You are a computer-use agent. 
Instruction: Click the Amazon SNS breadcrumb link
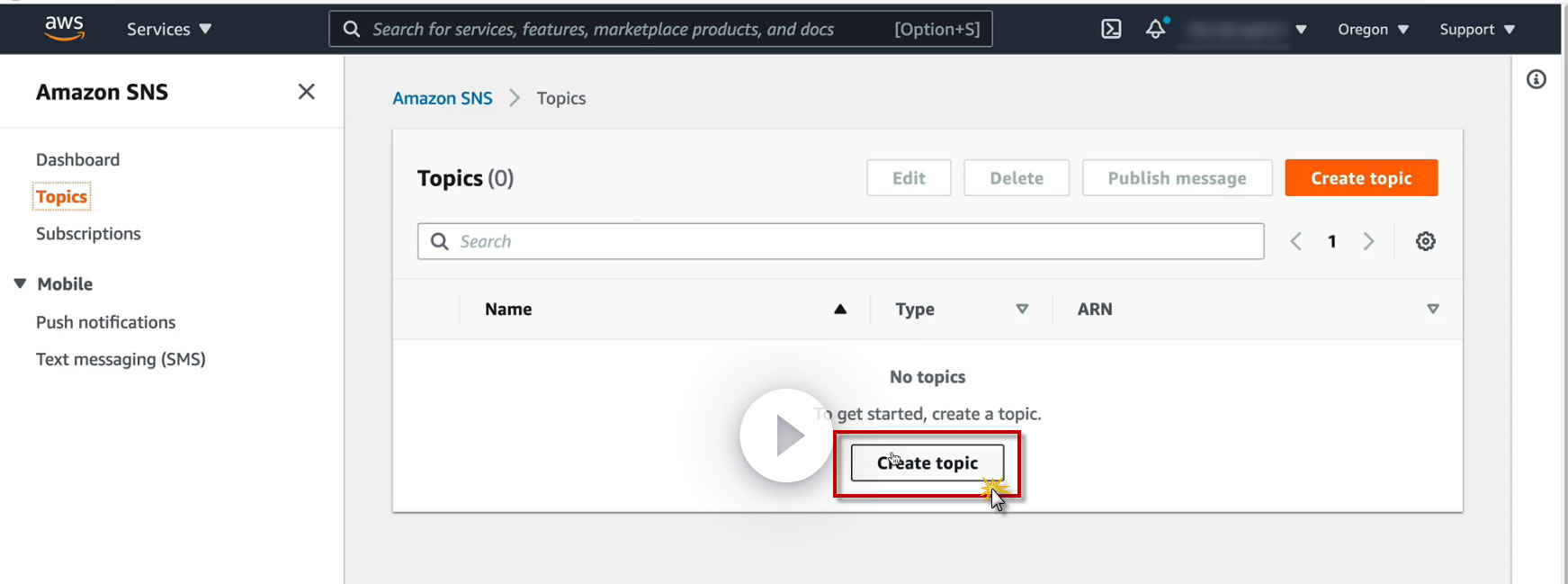443,98
